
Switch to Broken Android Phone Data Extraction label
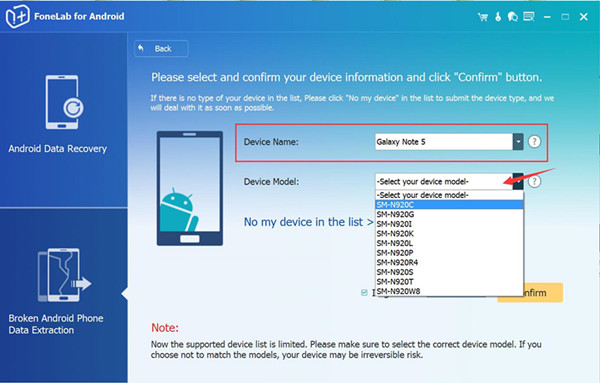click(56, 324)
